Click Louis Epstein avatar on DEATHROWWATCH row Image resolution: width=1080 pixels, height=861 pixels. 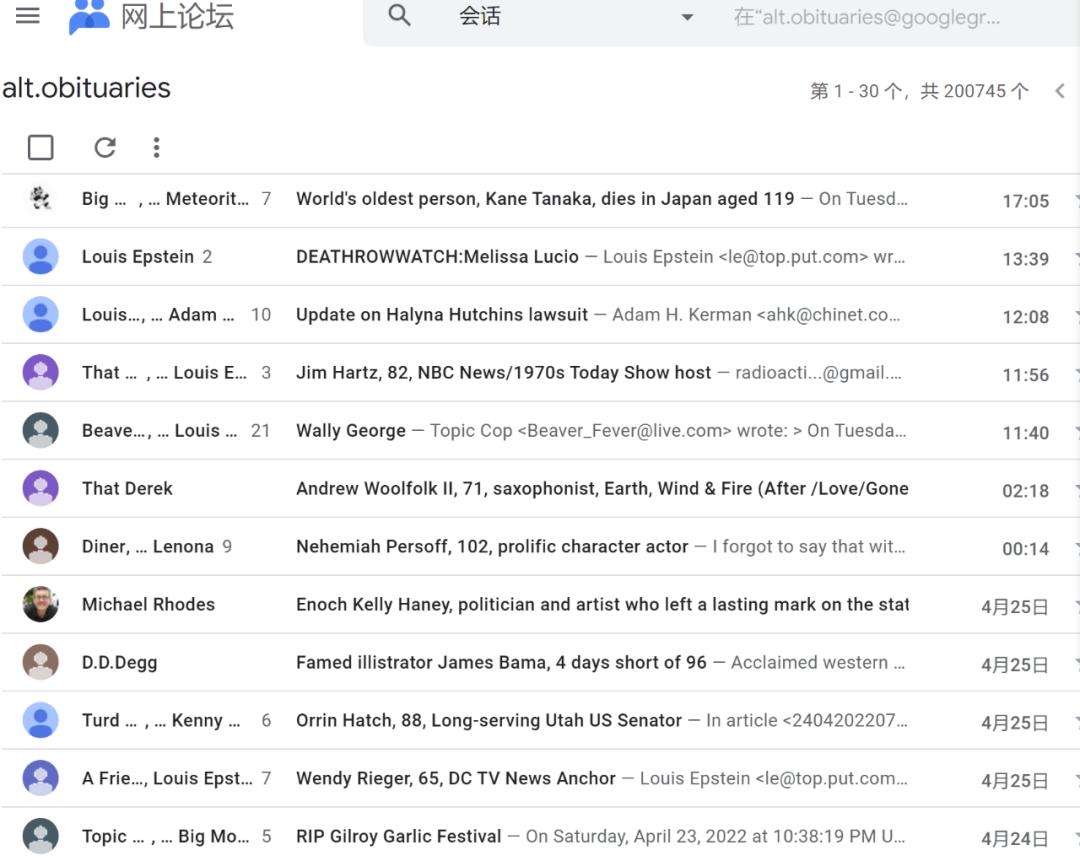click(x=41, y=256)
